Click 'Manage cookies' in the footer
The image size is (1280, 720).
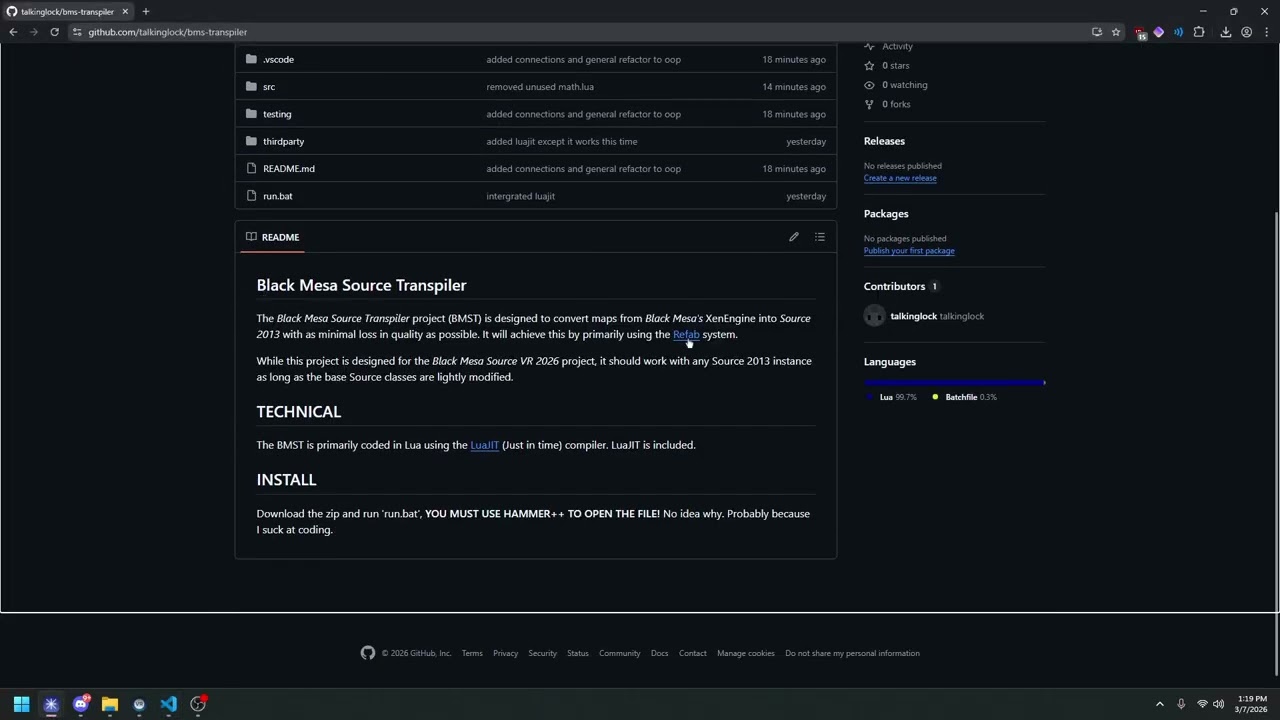(x=746, y=653)
